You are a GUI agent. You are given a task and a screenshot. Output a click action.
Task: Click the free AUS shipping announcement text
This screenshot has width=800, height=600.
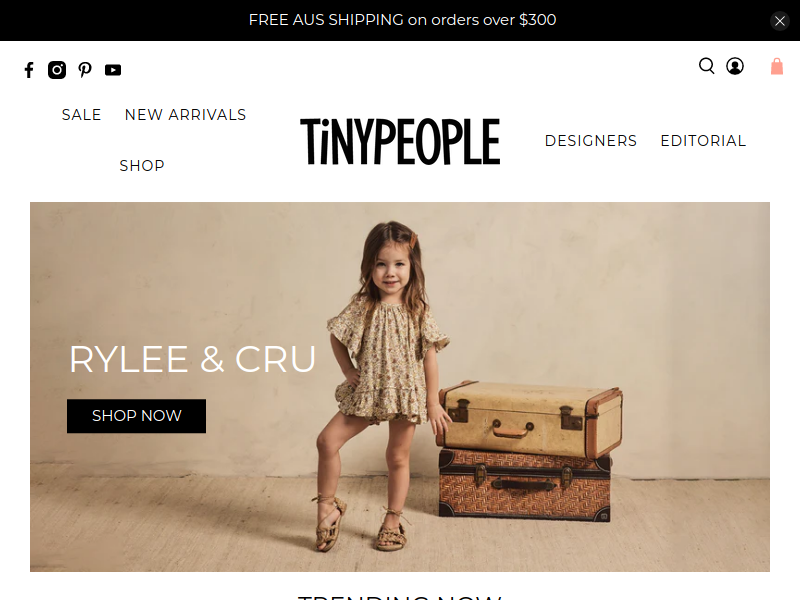402,20
